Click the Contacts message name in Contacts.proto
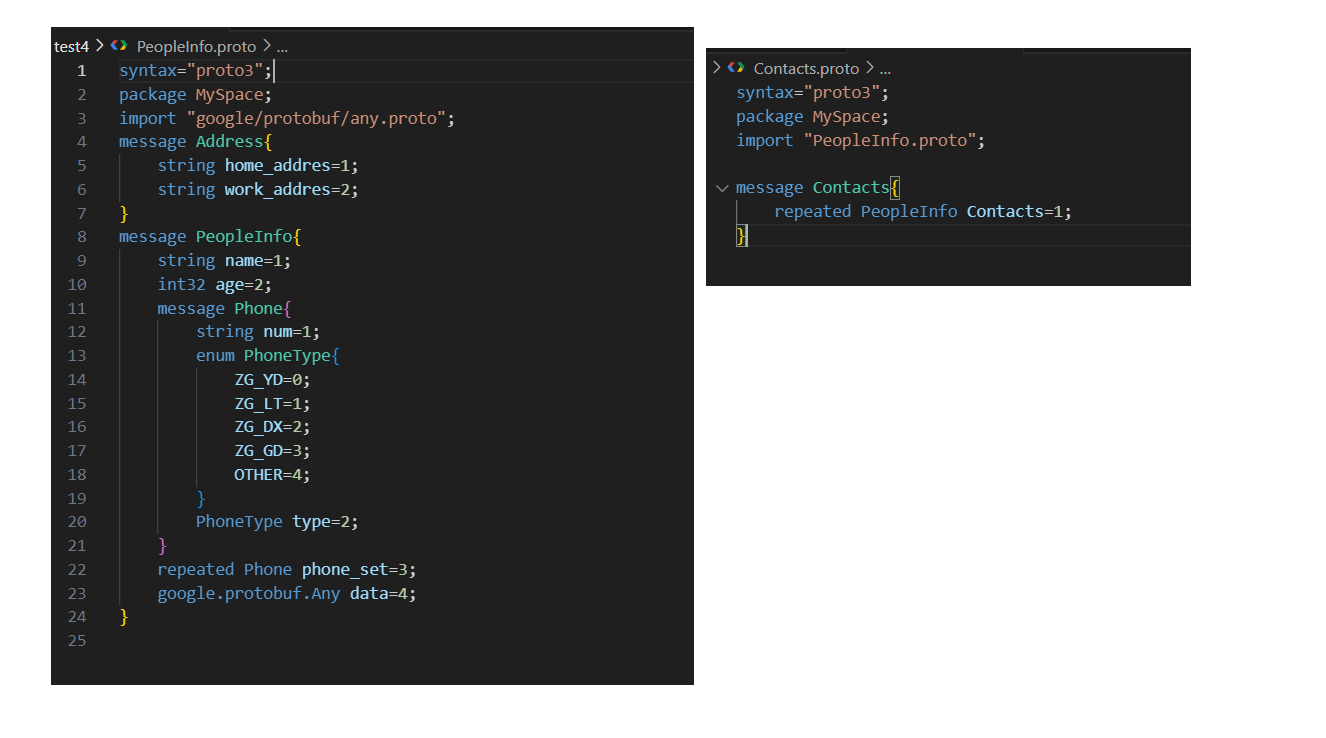The height and width of the screenshot is (738, 1326). point(851,188)
